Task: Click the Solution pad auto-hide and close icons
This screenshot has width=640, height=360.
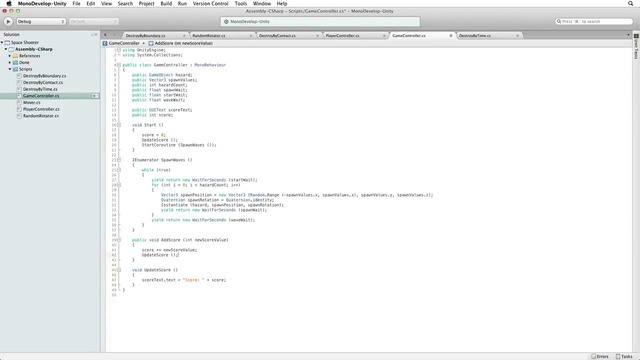Action: [94, 35]
